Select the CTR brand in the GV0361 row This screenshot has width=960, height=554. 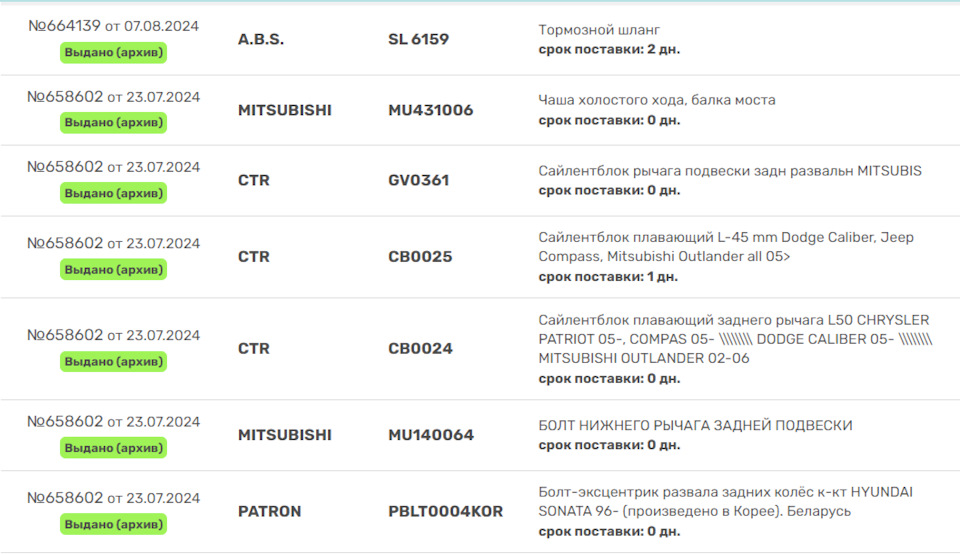[254, 180]
